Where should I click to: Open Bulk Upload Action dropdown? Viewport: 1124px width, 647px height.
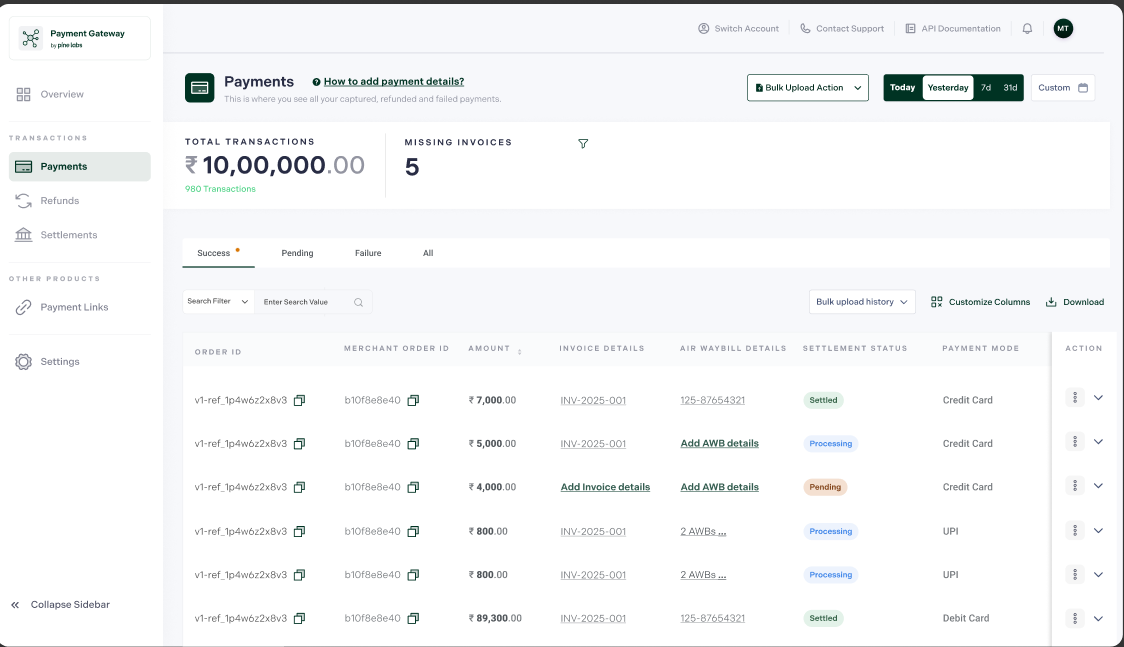coord(808,88)
